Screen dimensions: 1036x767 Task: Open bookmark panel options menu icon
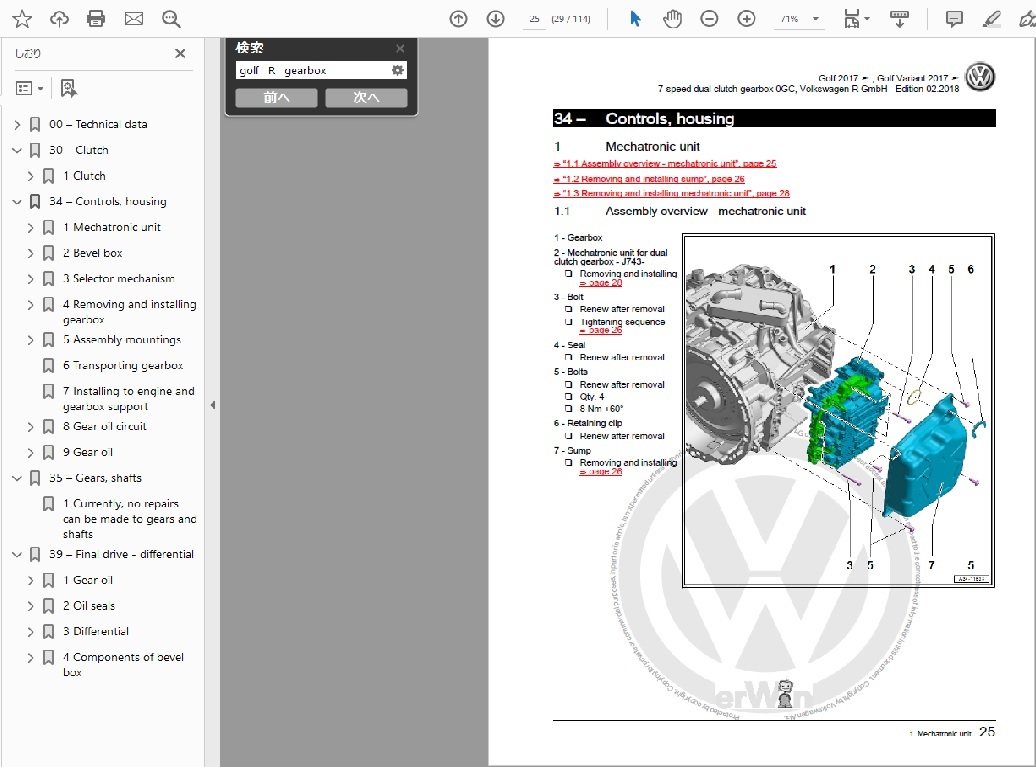(x=29, y=88)
